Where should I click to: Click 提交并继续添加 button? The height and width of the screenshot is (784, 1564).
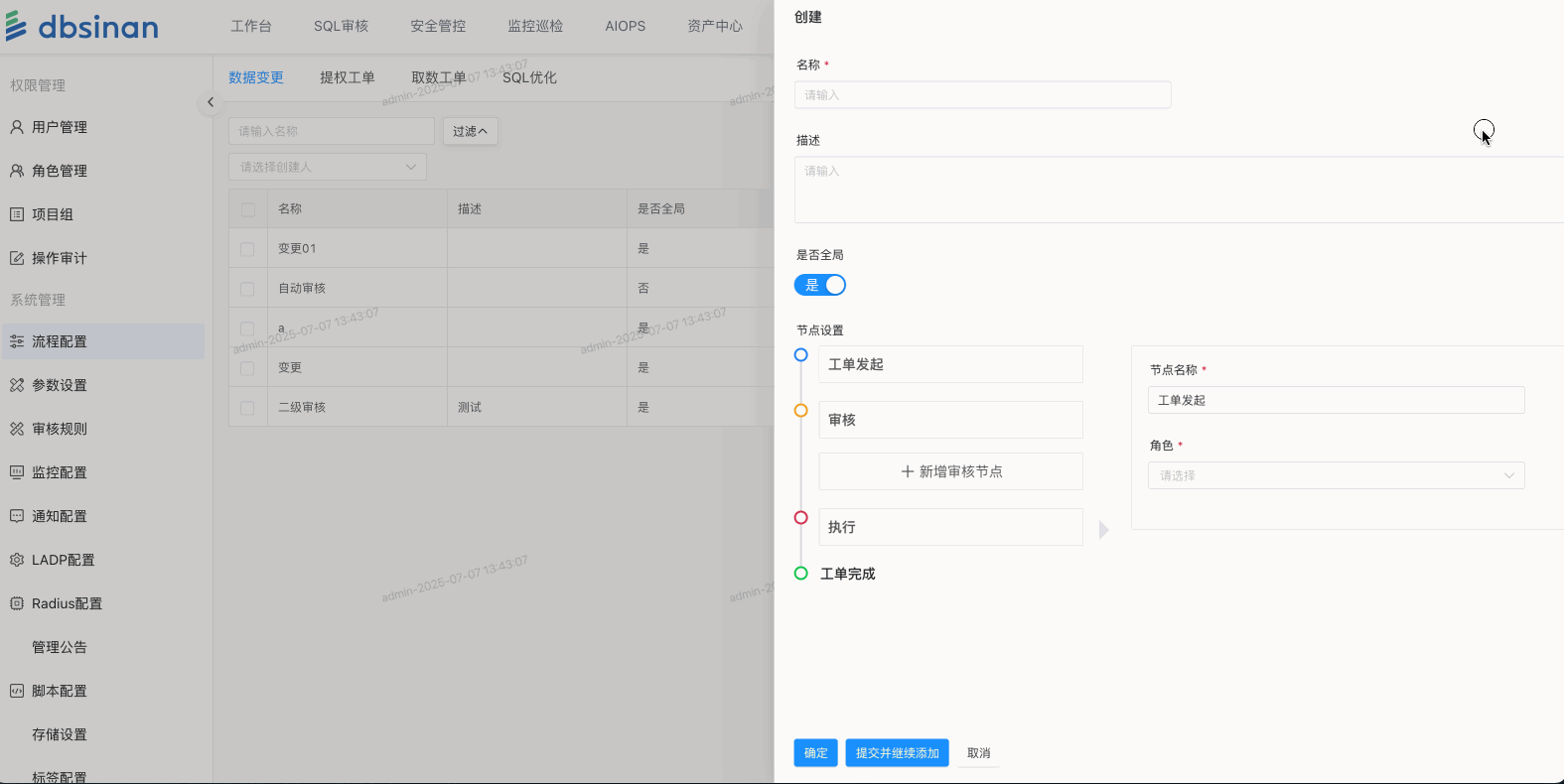[897, 753]
